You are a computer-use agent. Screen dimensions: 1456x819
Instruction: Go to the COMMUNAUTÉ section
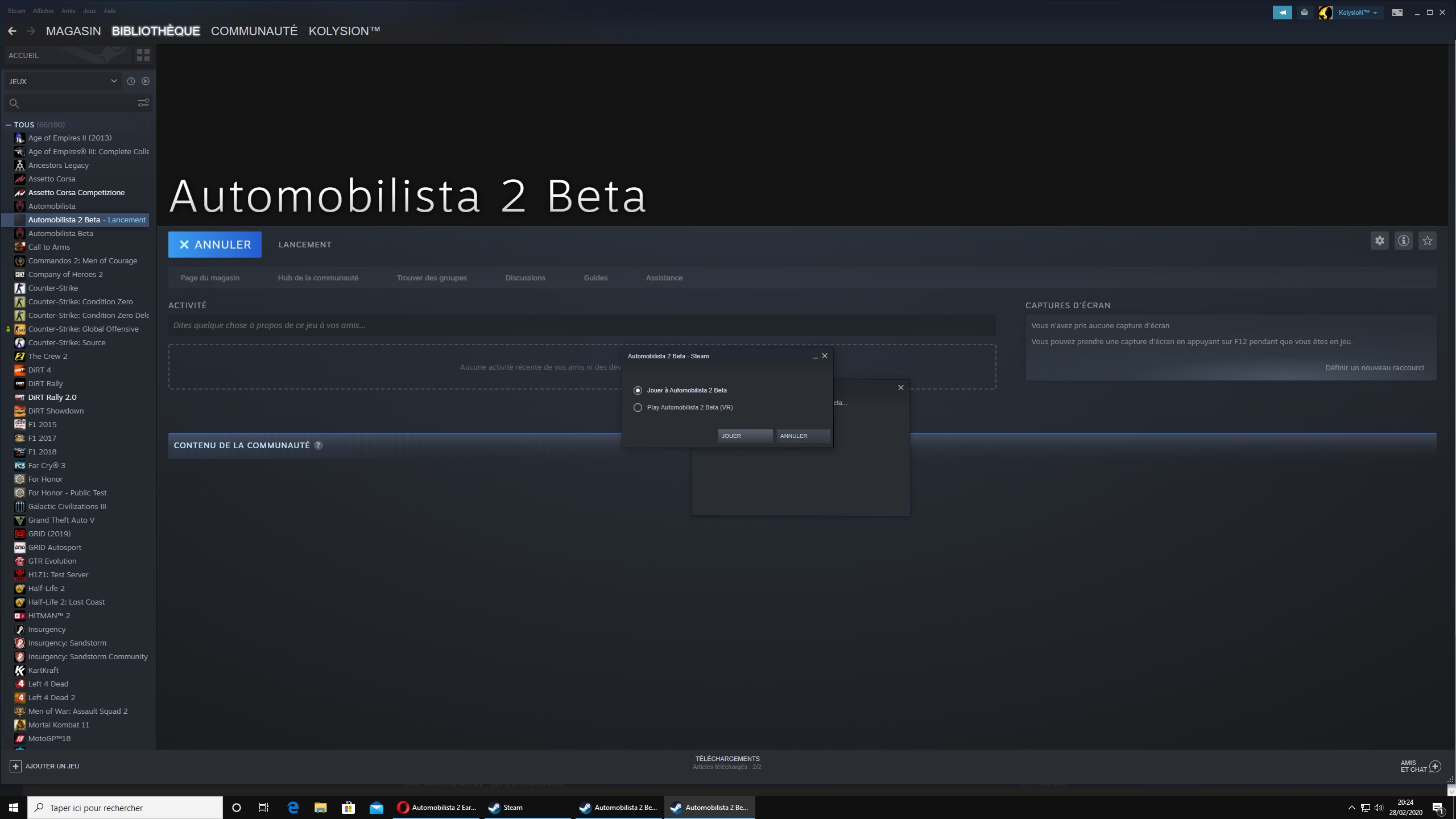pyautogui.click(x=254, y=31)
